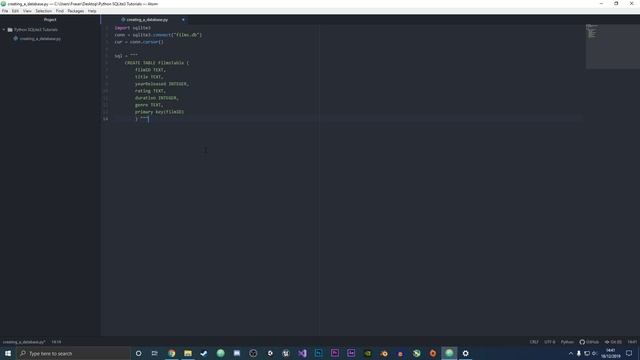Open the Selection menu
The width and height of the screenshot is (640, 360).
click(43, 11)
